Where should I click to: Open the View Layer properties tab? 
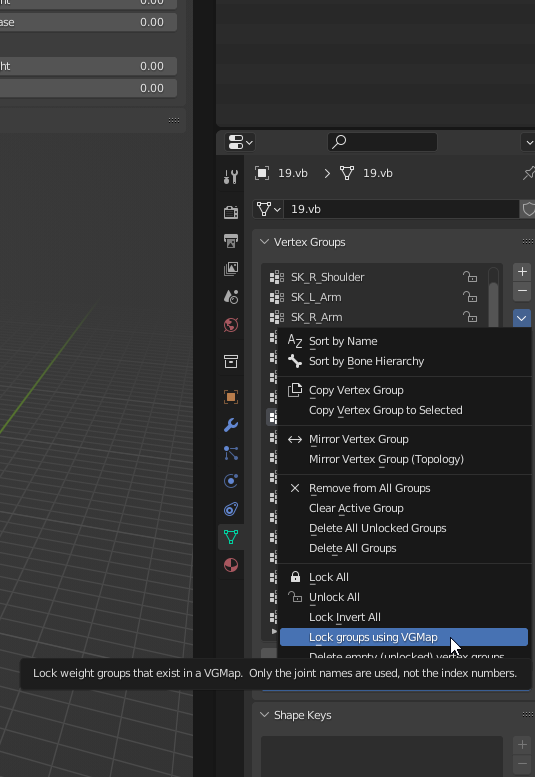231,269
